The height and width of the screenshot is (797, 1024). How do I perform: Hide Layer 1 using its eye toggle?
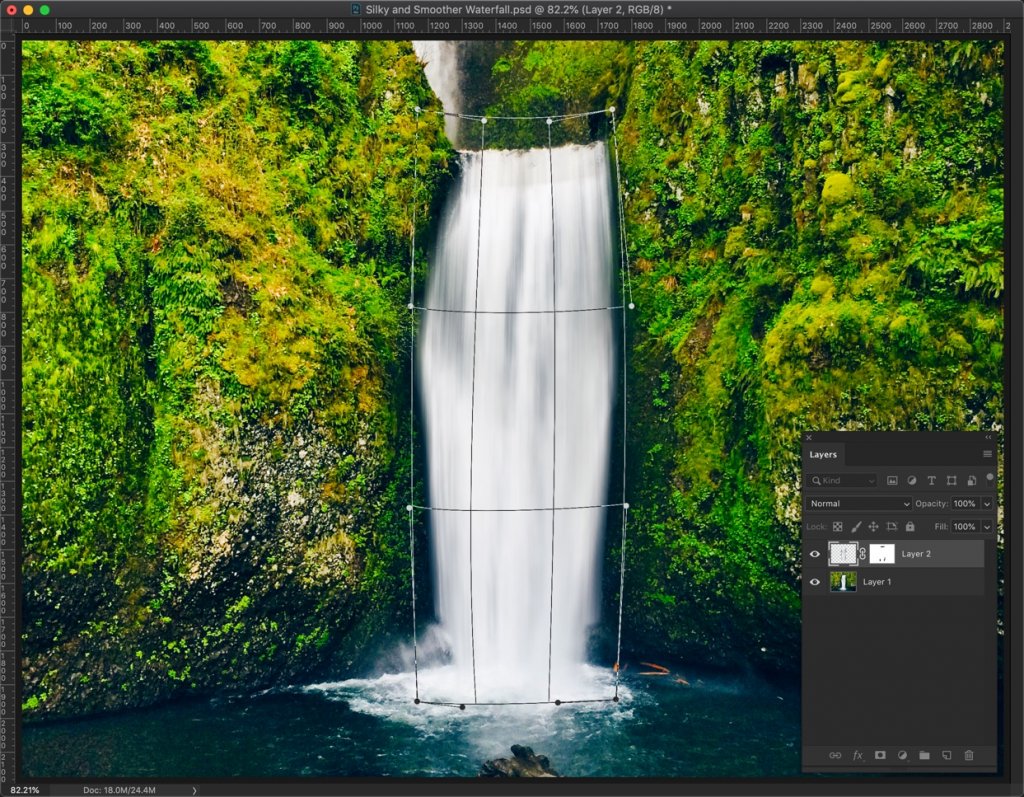point(815,581)
